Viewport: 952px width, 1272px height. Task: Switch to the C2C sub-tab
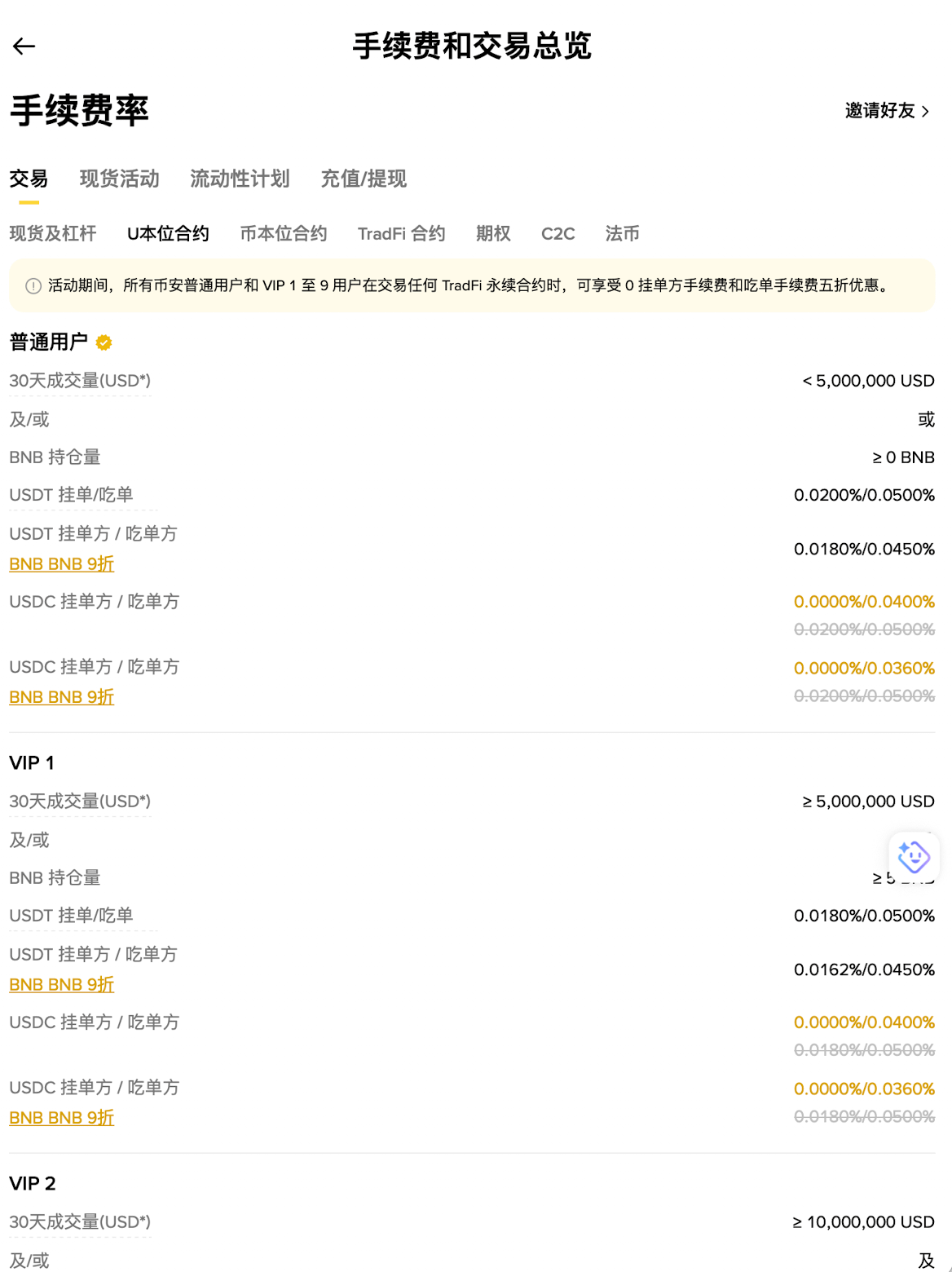[x=558, y=234]
